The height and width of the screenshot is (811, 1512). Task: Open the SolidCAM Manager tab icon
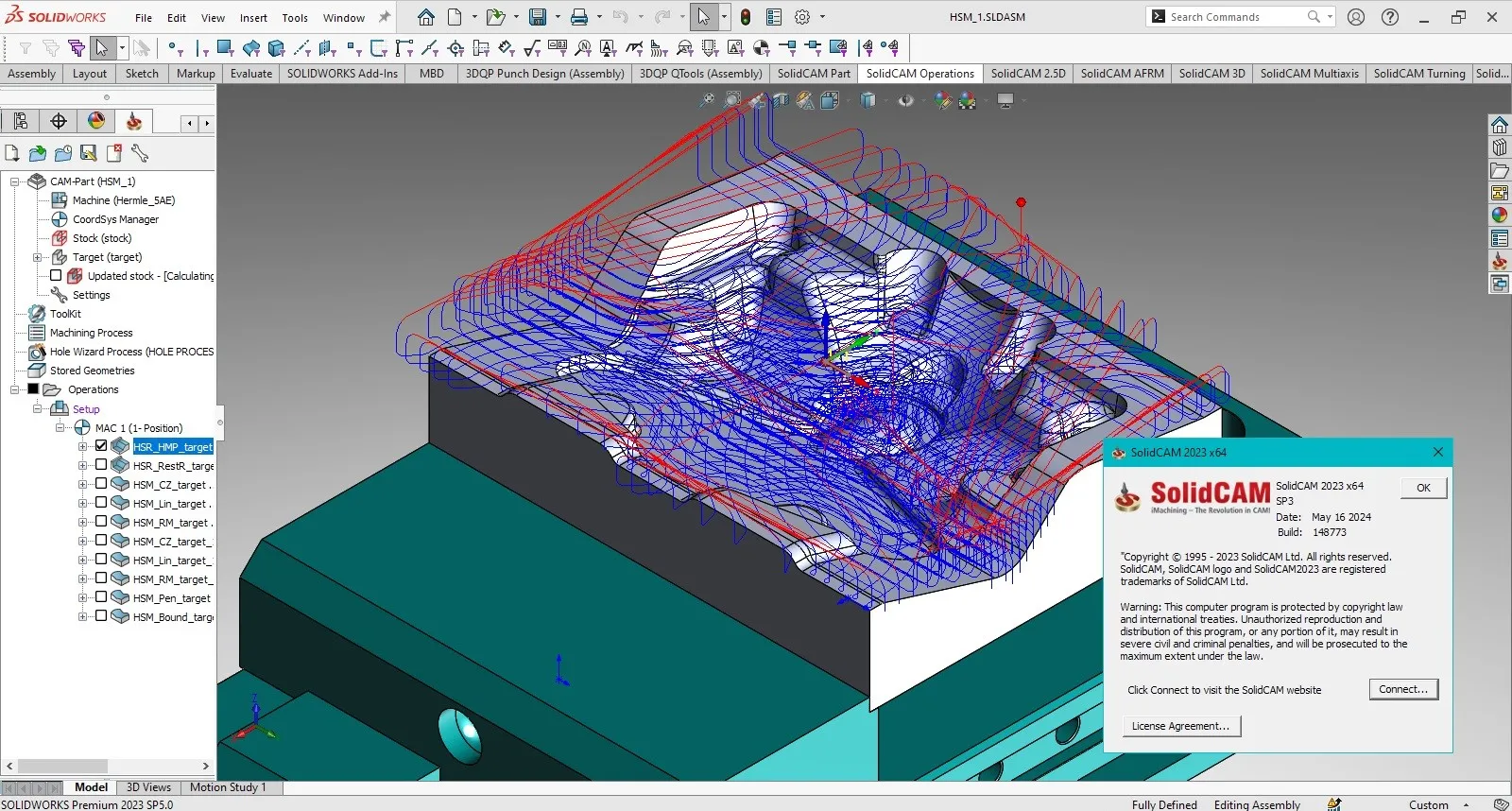point(134,121)
